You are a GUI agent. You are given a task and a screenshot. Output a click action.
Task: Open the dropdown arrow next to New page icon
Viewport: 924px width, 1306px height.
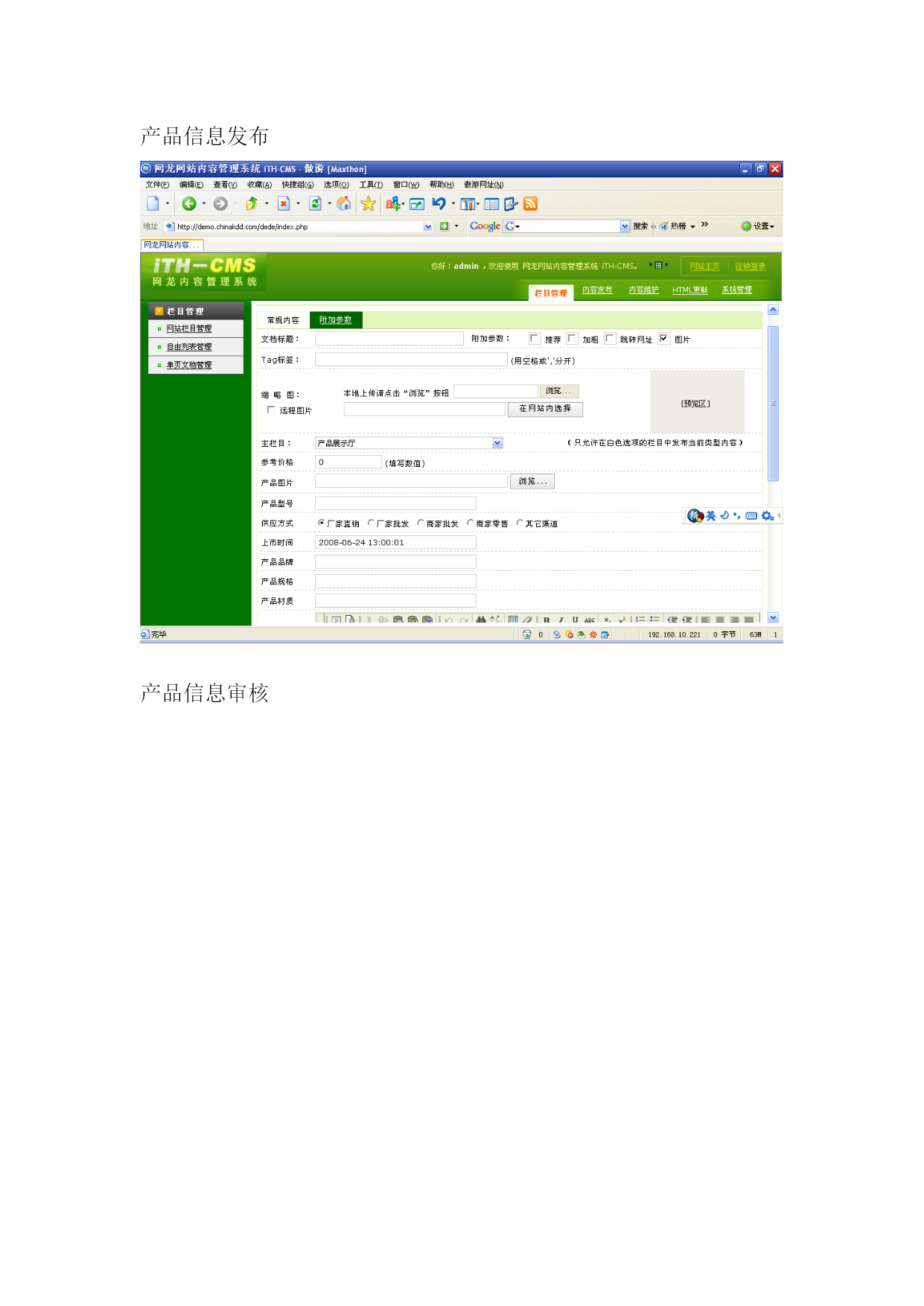point(168,203)
